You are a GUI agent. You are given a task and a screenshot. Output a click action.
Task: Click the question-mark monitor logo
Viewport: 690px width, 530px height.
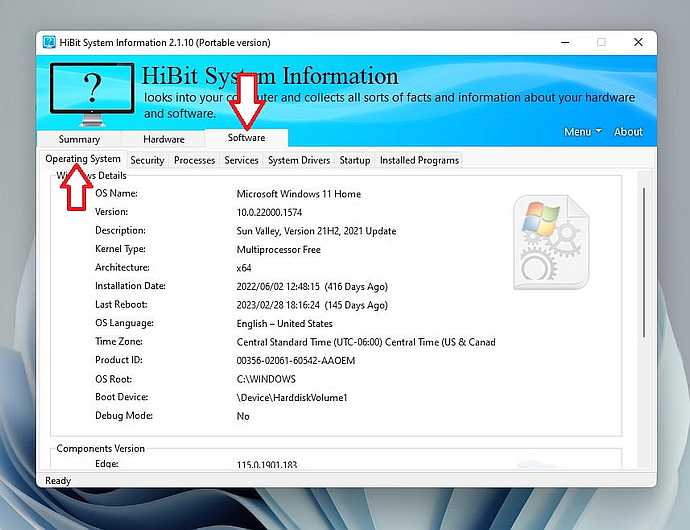point(92,94)
